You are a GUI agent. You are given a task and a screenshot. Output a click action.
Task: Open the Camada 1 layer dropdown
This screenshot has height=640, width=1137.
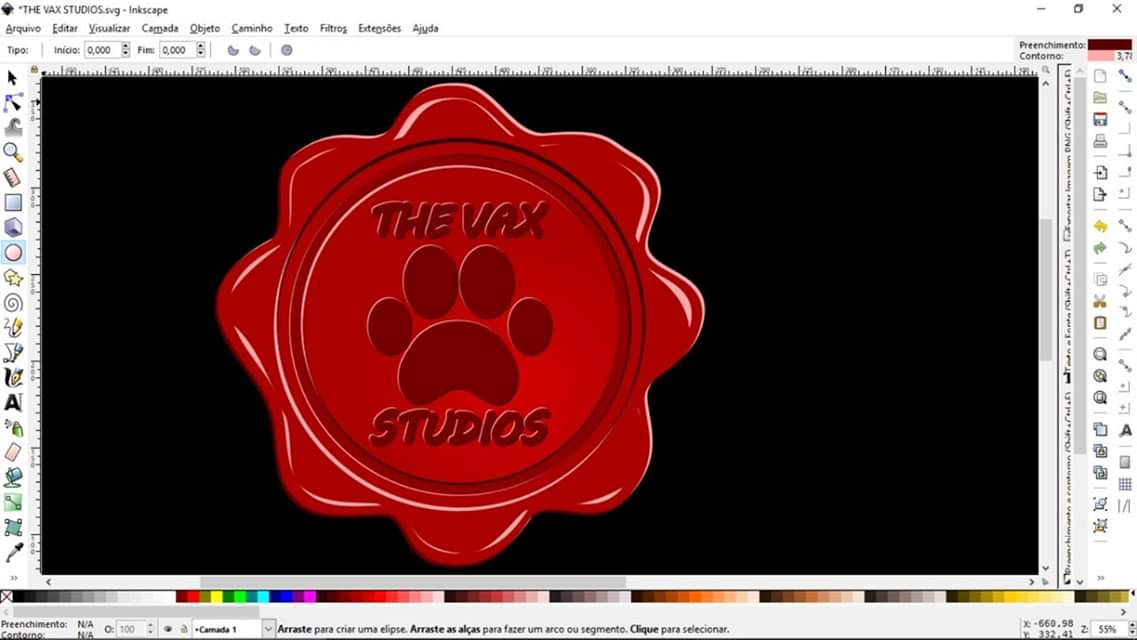[x=268, y=629]
